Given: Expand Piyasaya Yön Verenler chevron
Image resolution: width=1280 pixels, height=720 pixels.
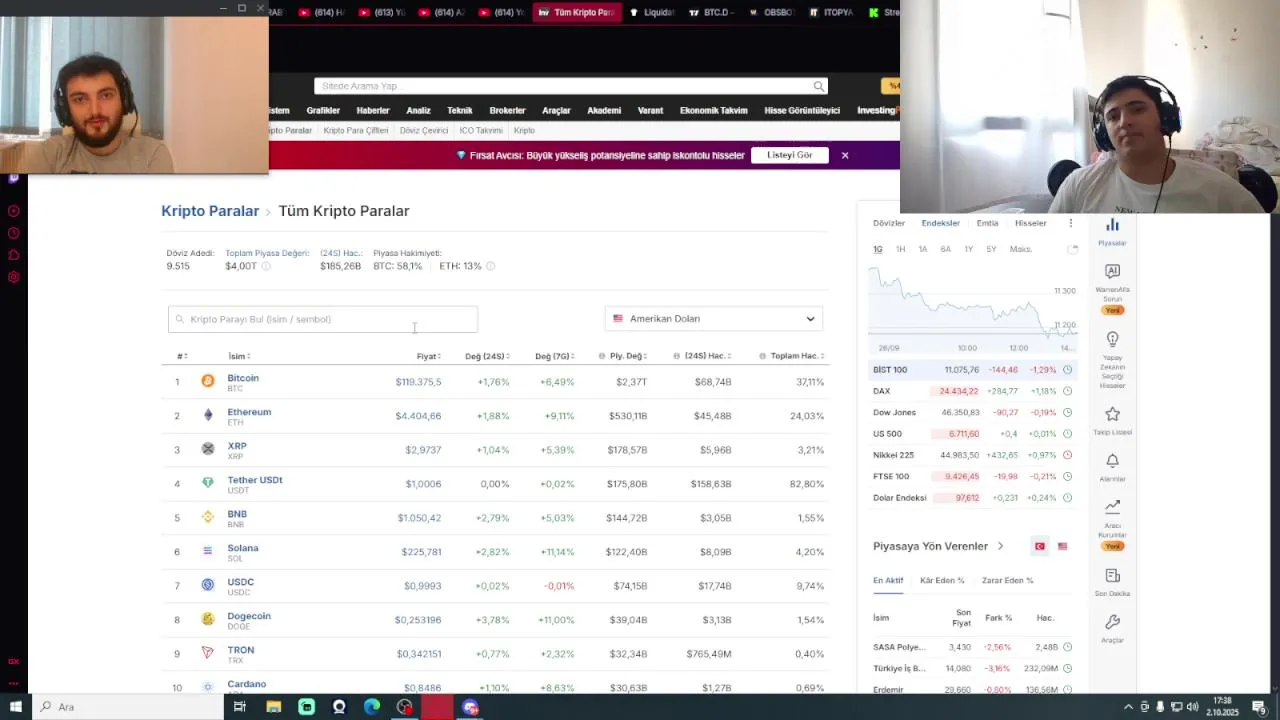Looking at the screenshot, I should (1000, 546).
